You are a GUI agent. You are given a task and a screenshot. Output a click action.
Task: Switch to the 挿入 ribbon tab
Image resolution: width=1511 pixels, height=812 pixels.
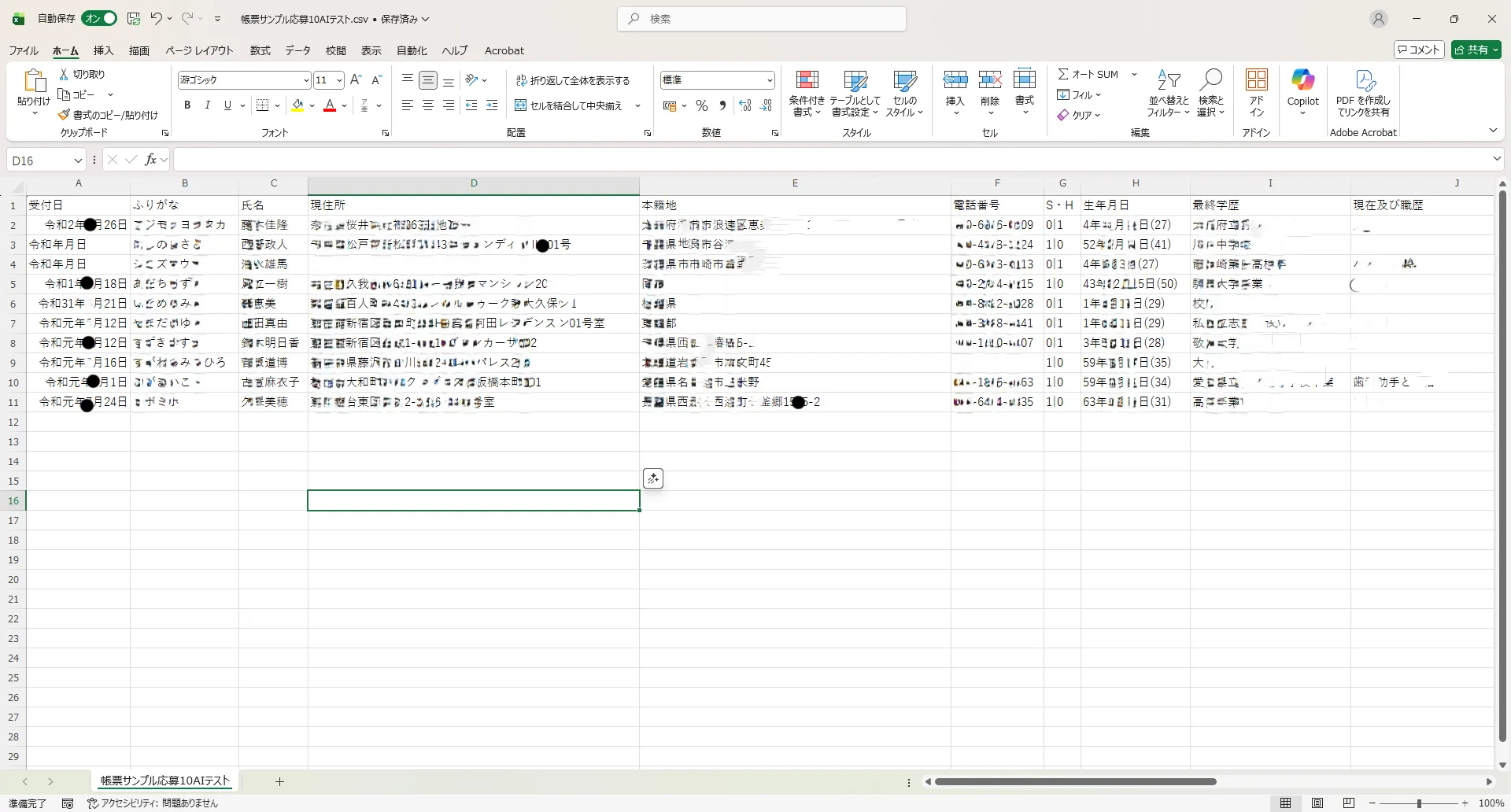103,50
